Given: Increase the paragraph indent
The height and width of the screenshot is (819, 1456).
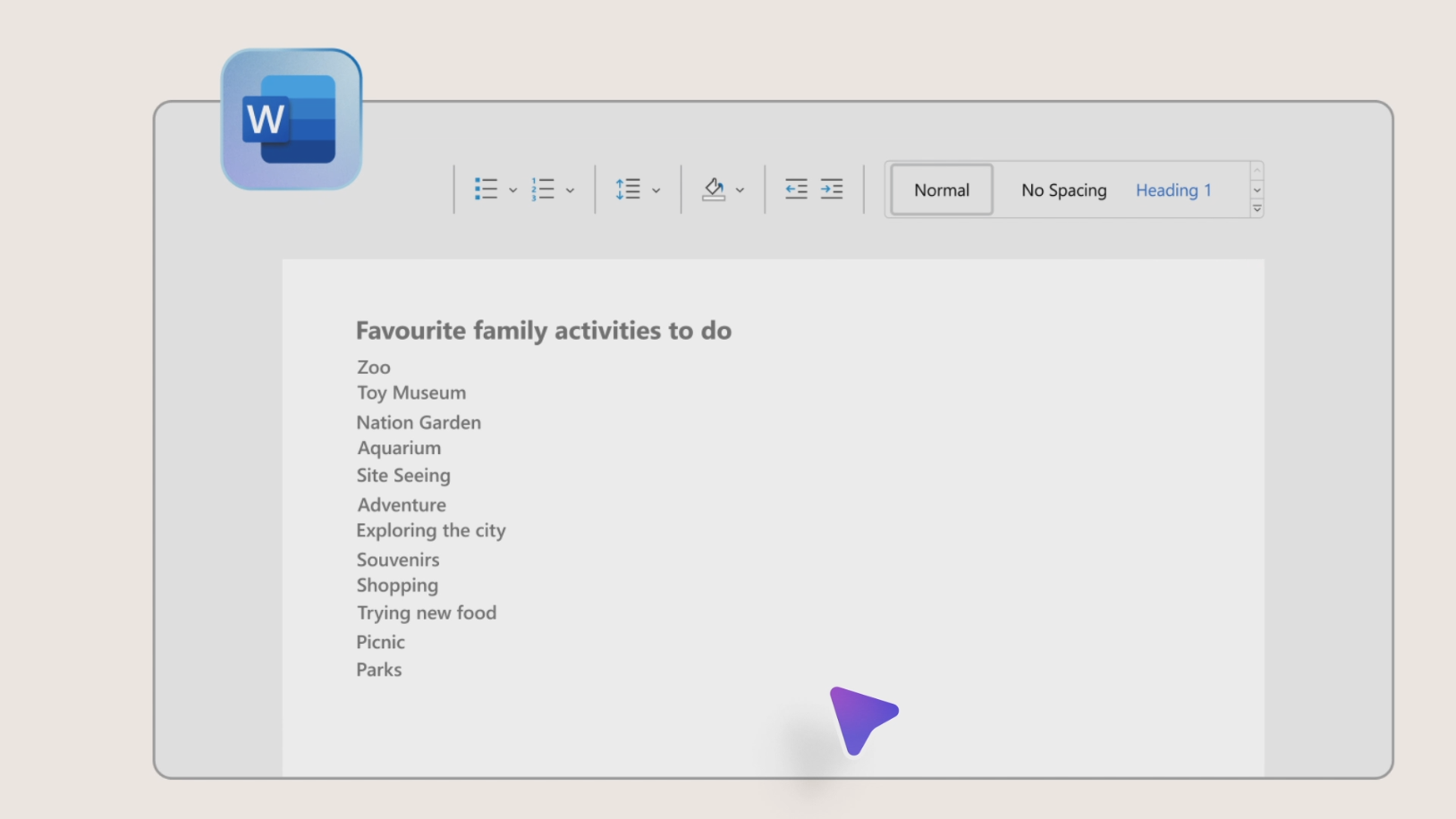Looking at the screenshot, I should pos(832,190).
